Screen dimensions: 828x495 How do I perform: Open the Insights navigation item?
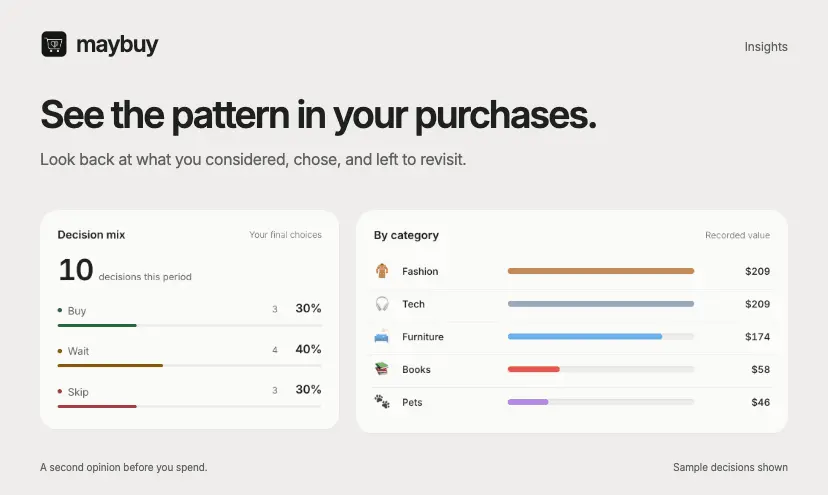(x=766, y=46)
